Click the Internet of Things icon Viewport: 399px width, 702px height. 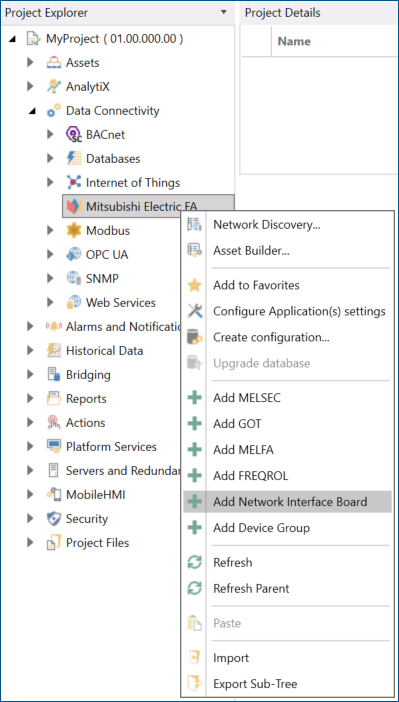coord(73,183)
